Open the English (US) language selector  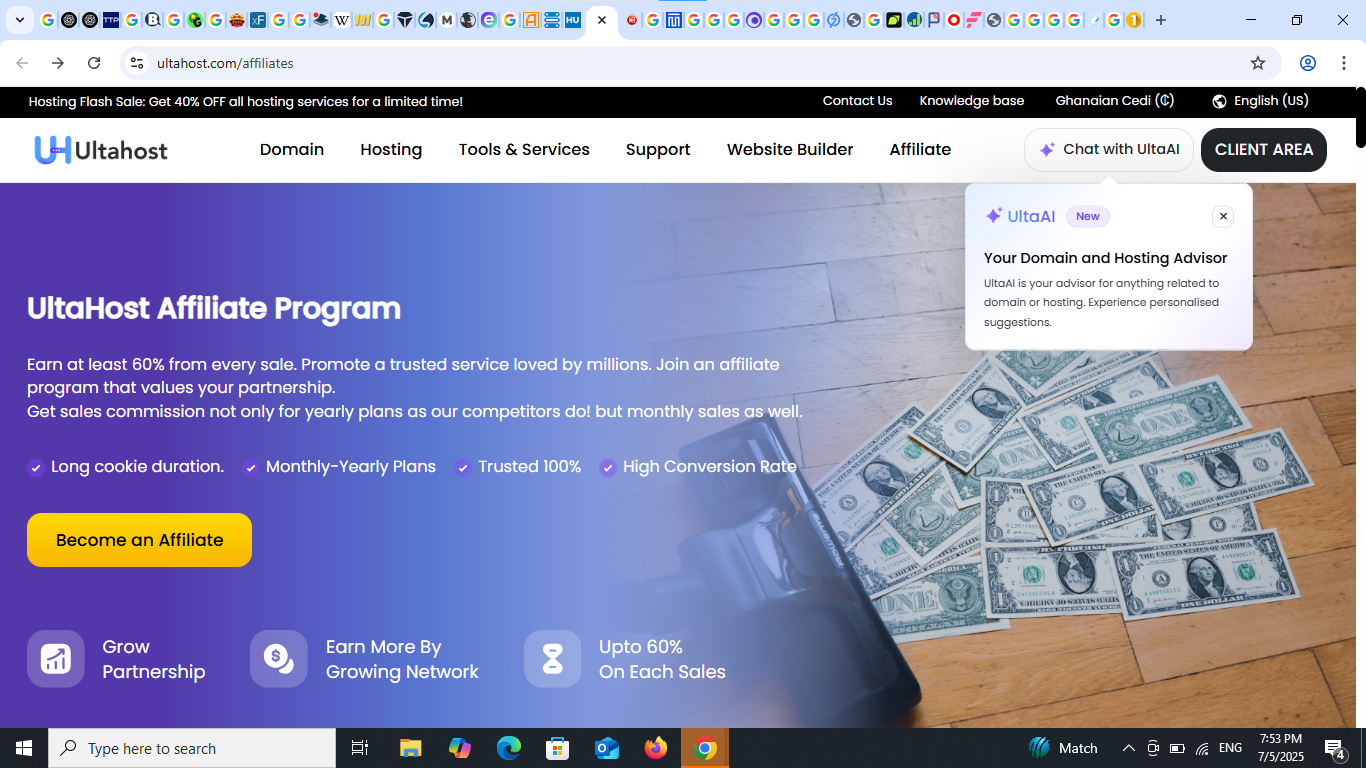(1260, 101)
